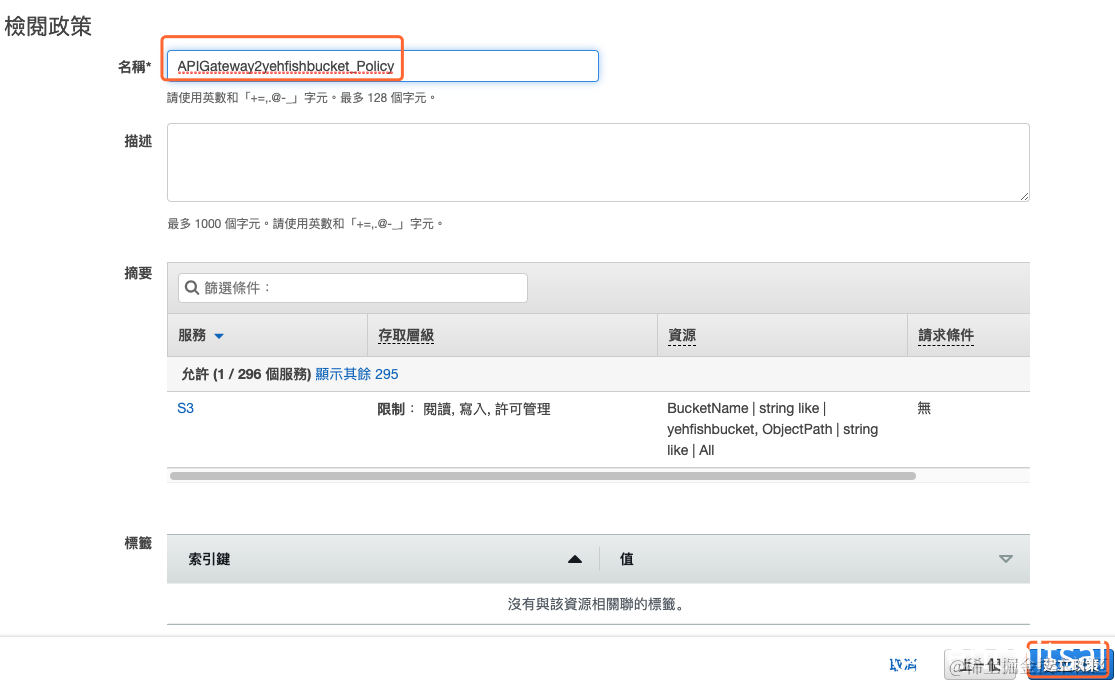
Task: Select the '限制： 閱讀, 寫入, 許可管理' access level text
Action: click(464, 409)
